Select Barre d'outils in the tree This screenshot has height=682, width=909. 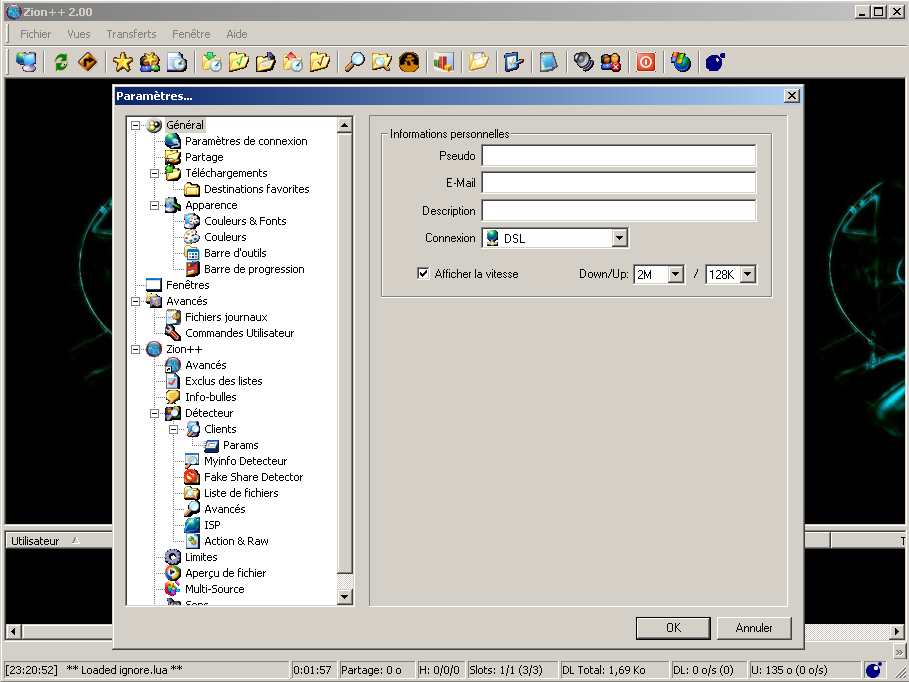click(235, 253)
